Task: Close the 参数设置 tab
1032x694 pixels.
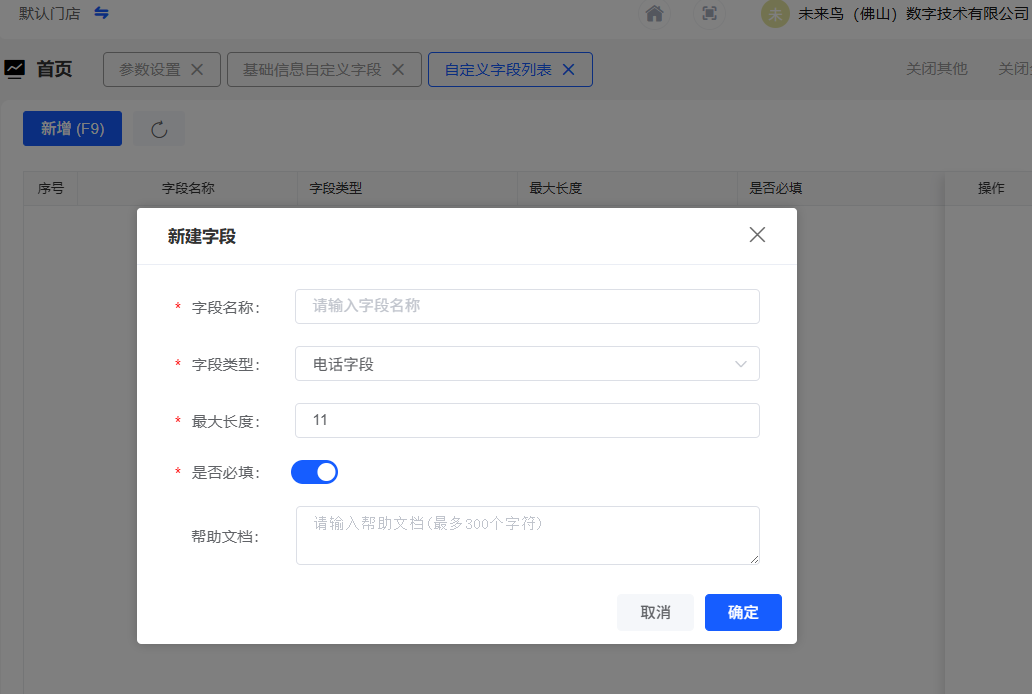Action: click(197, 70)
